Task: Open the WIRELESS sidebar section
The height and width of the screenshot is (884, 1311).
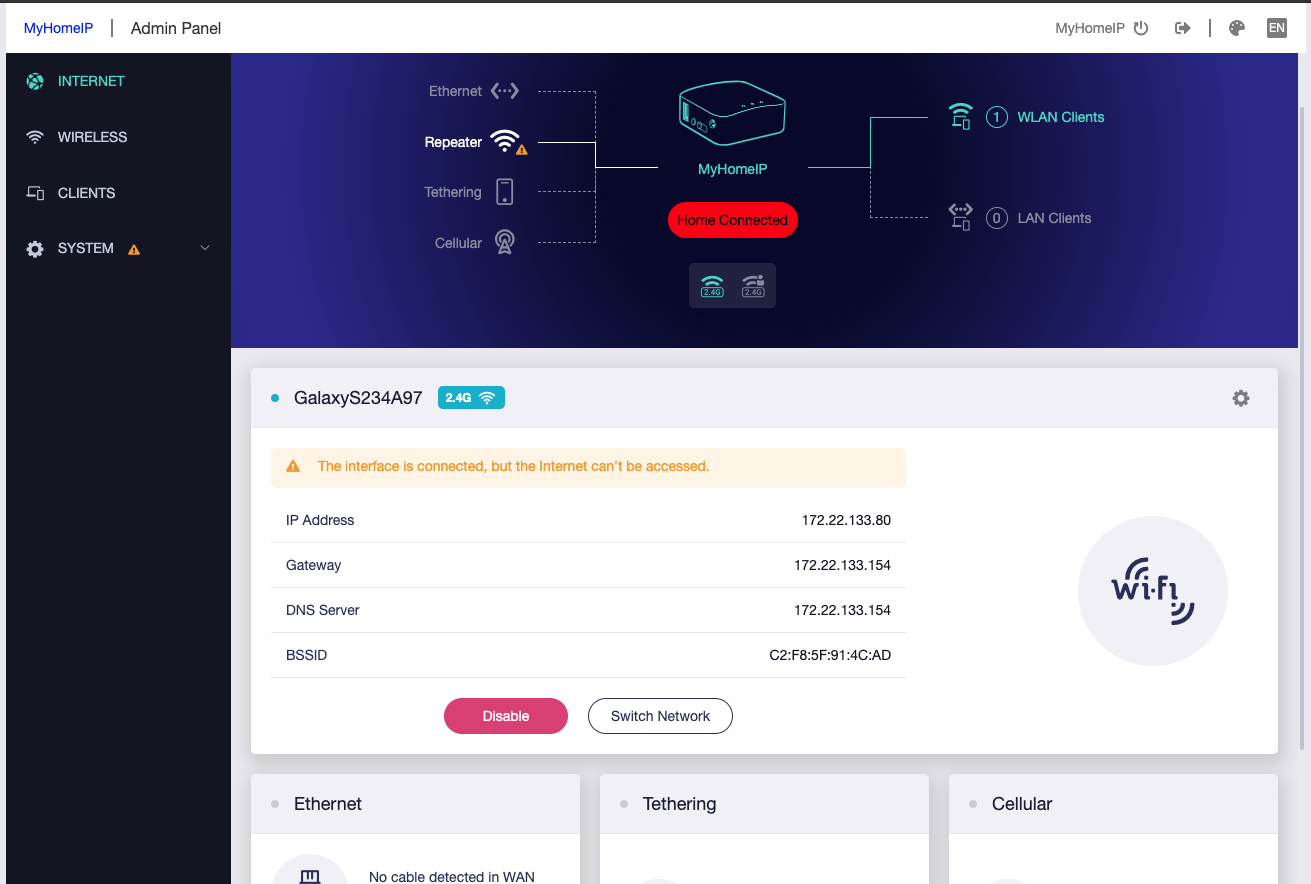Action: click(92, 137)
